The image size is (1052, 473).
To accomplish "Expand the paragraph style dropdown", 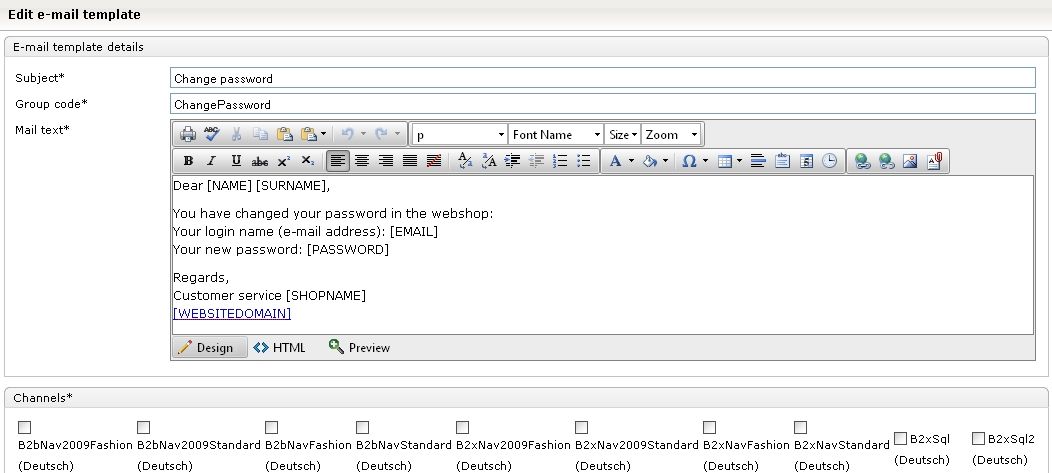I will (x=460, y=134).
